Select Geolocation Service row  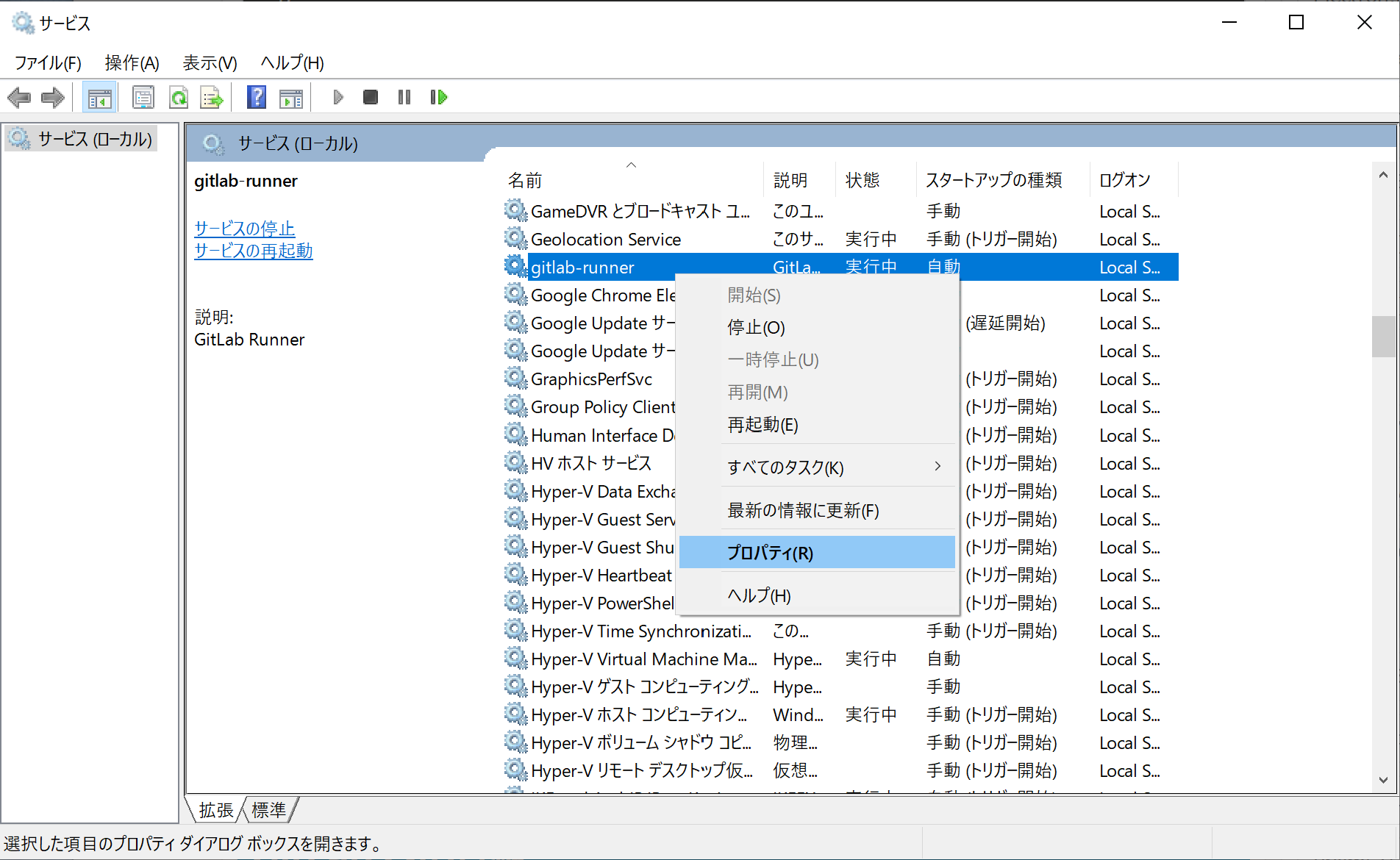click(x=841, y=239)
